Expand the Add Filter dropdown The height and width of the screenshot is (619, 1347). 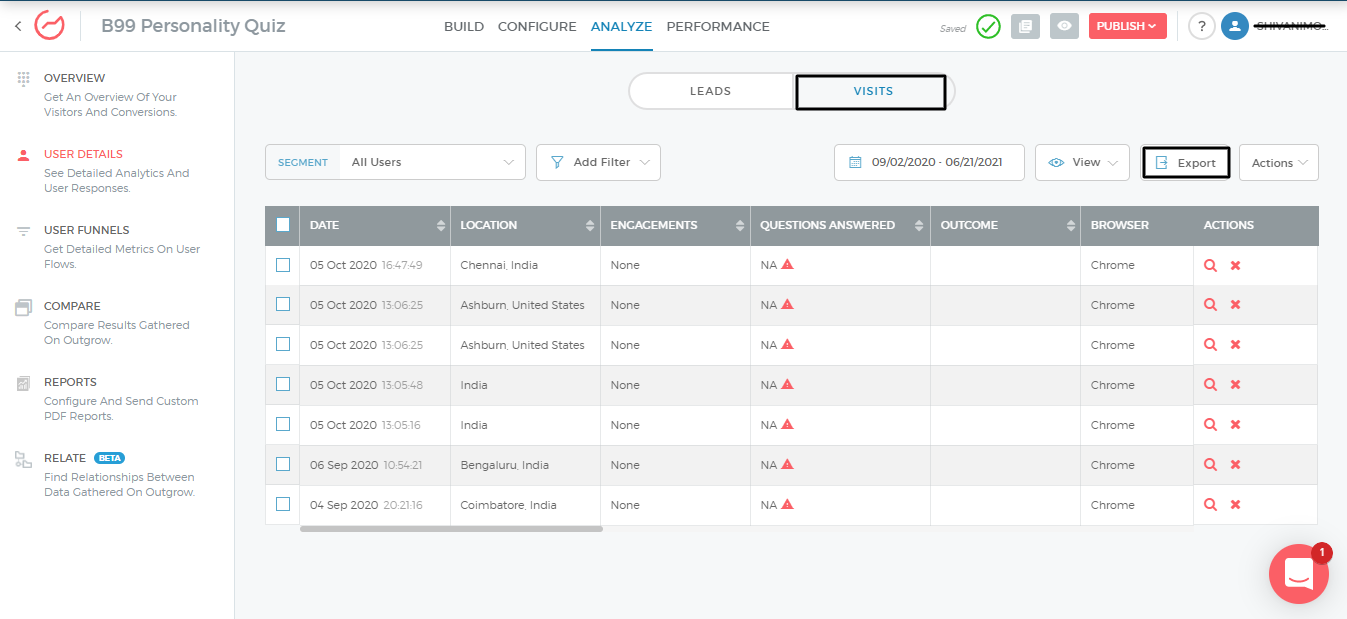coord(599,162)
